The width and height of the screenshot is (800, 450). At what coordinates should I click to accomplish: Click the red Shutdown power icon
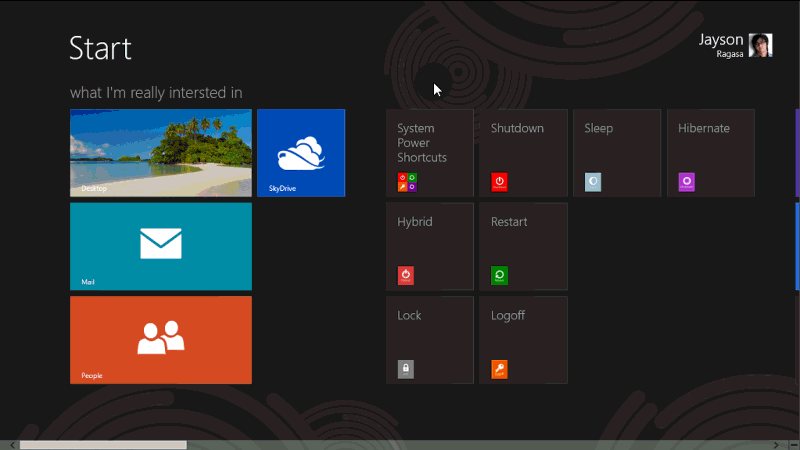coord(499,182)
